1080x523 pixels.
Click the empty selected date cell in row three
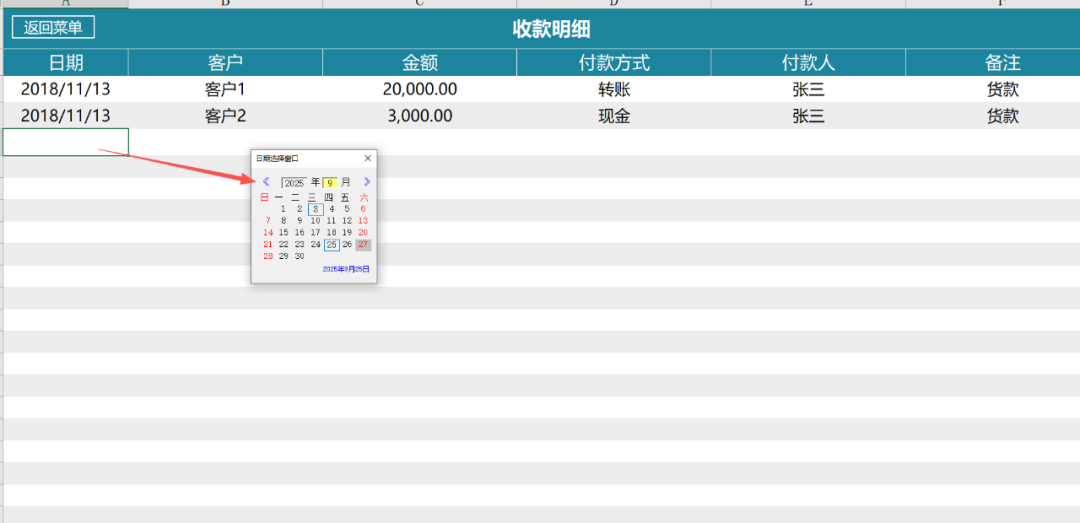point(66,142)
